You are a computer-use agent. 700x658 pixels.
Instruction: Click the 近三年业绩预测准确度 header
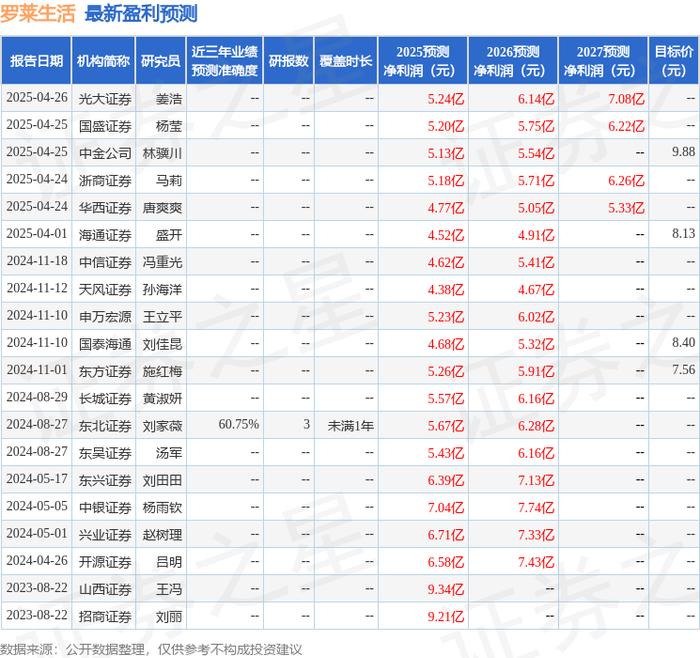pyautogui.click(x=225, y=61)
